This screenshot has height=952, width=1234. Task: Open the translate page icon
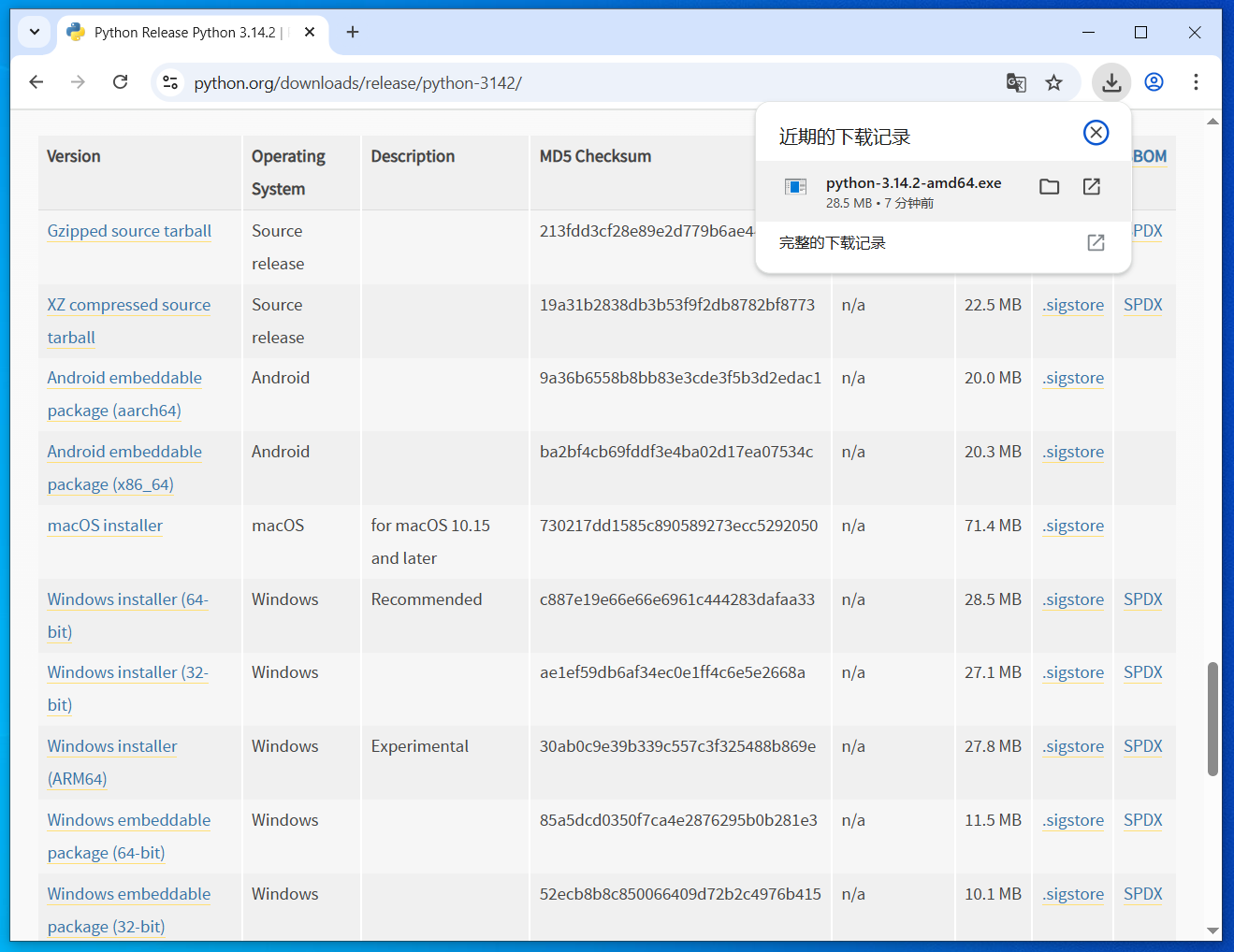(x=1016, y=82)
